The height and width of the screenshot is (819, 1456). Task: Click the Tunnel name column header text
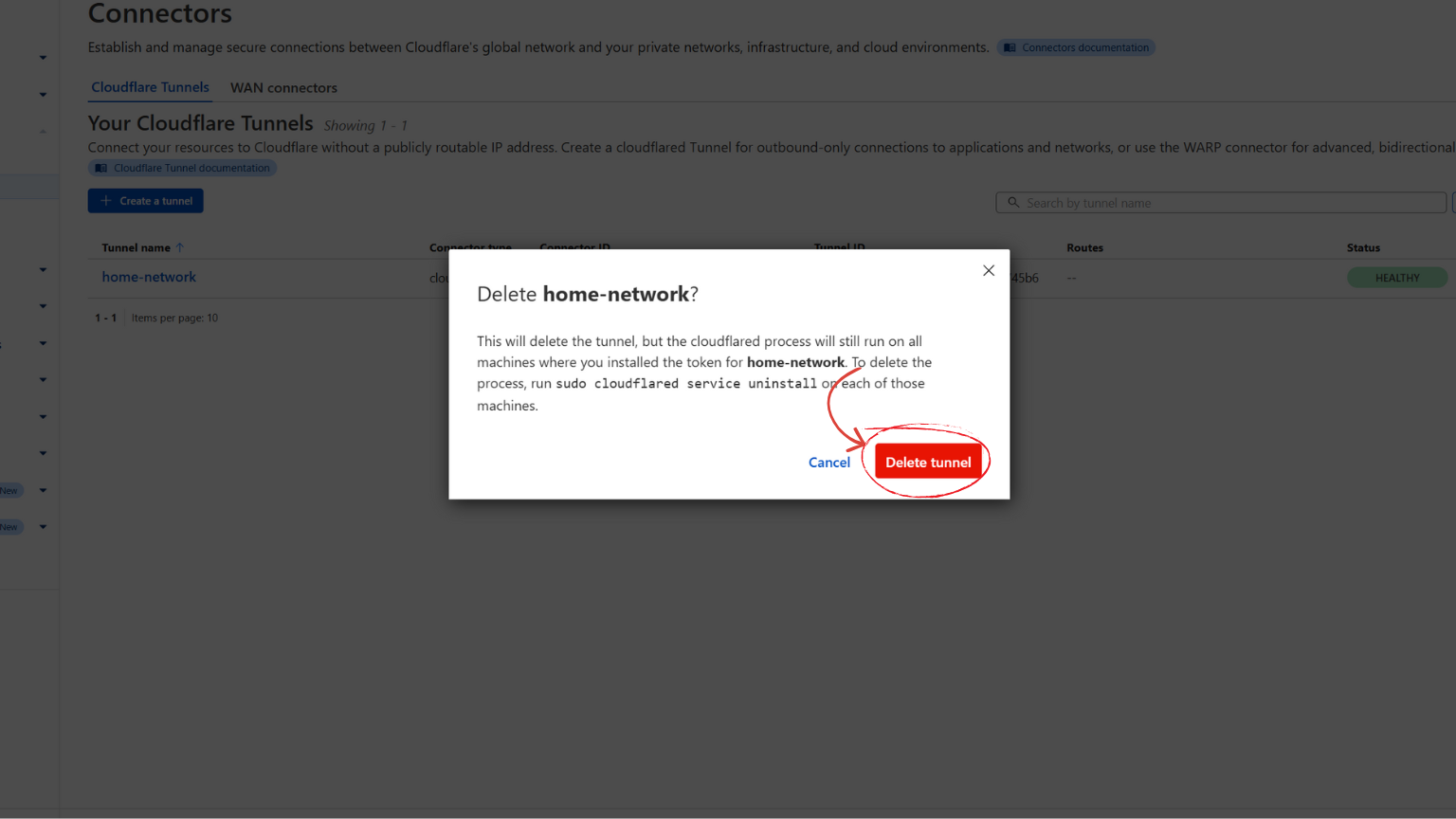[136, 247]
